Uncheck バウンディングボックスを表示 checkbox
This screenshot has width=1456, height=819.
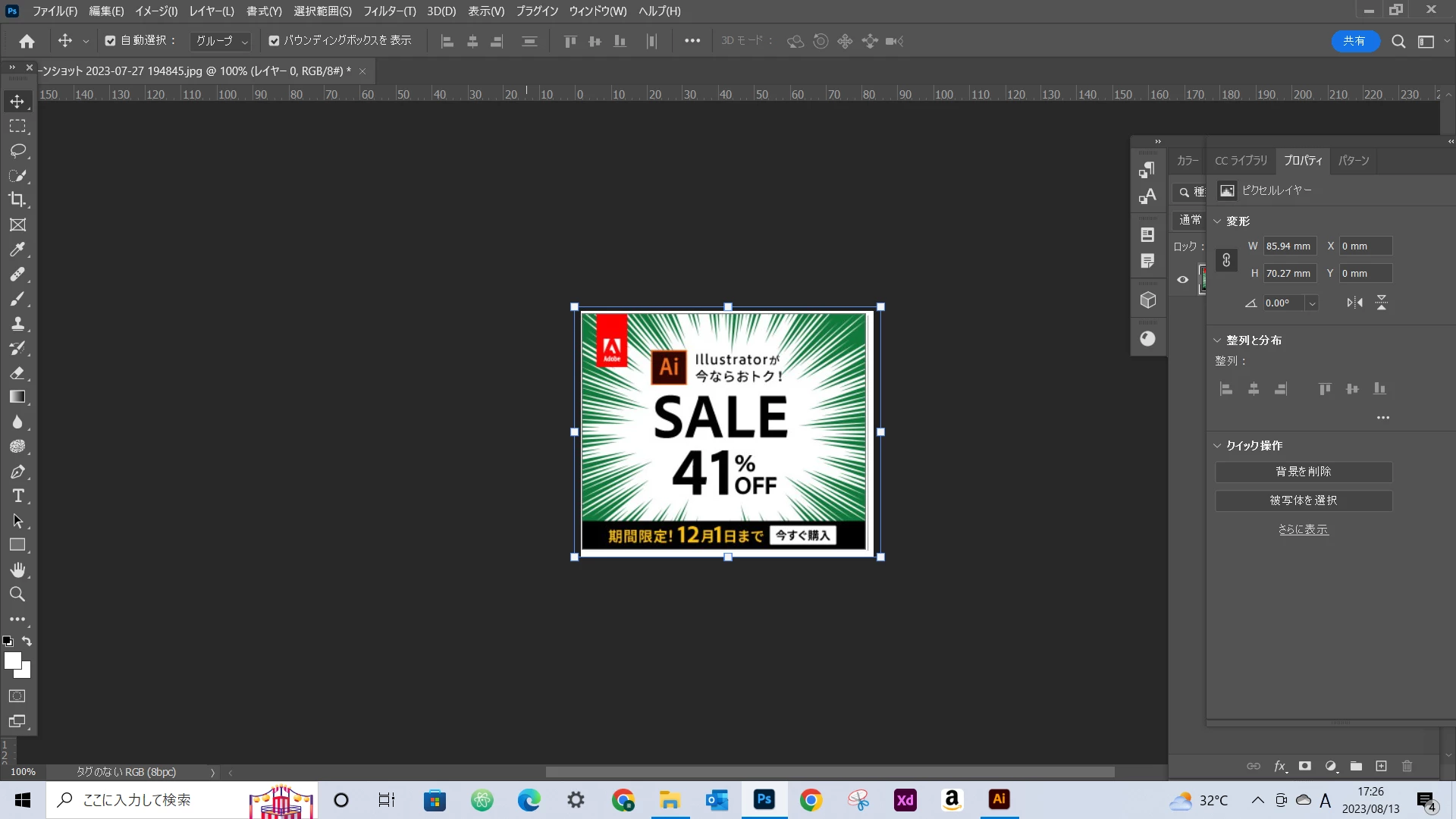pos(275,41)
